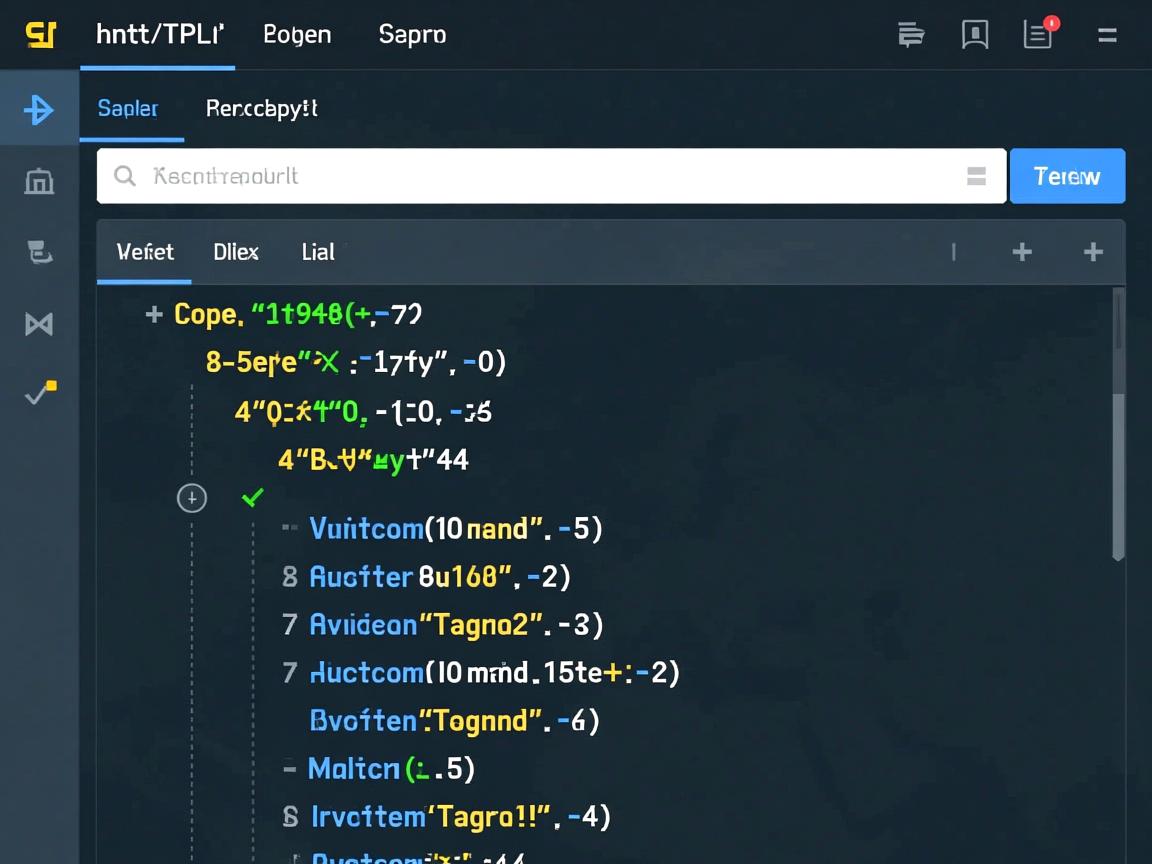
Task: Click the print icon in the sidebar
Action: pyautogui.click(x=39, y=252)
